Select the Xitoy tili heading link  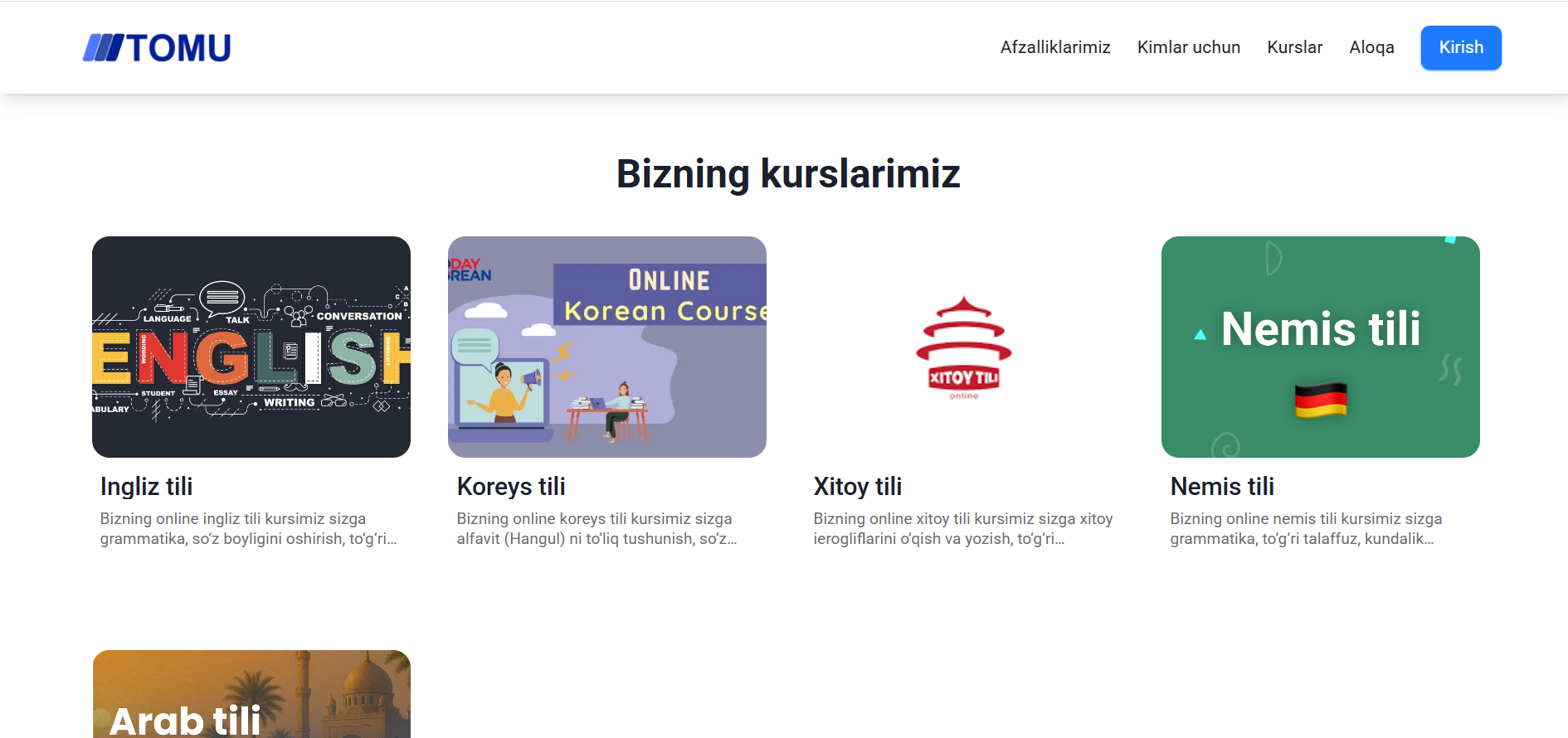coord(857,487)
